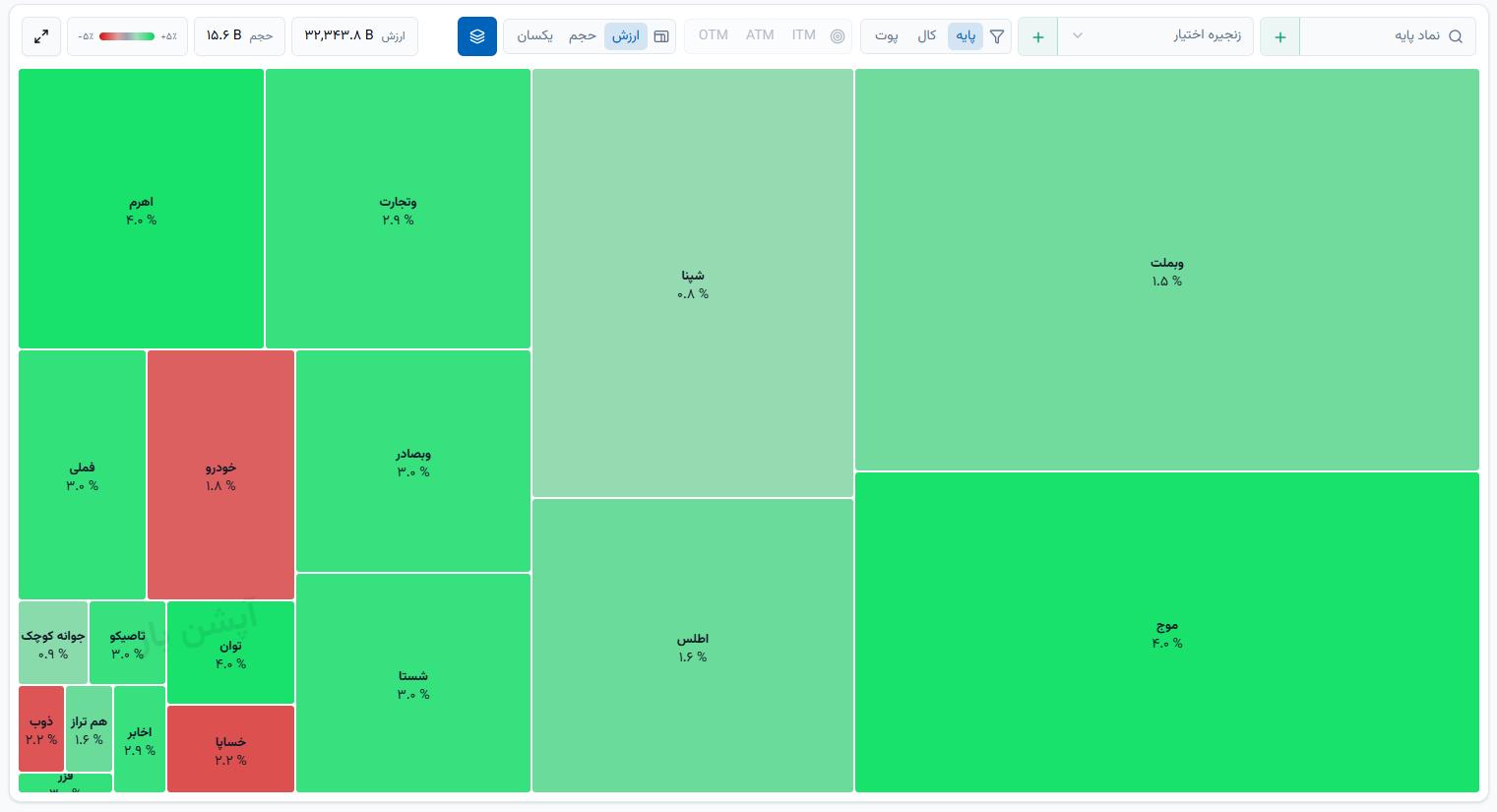Select the کال filter option

pos(926,36)
